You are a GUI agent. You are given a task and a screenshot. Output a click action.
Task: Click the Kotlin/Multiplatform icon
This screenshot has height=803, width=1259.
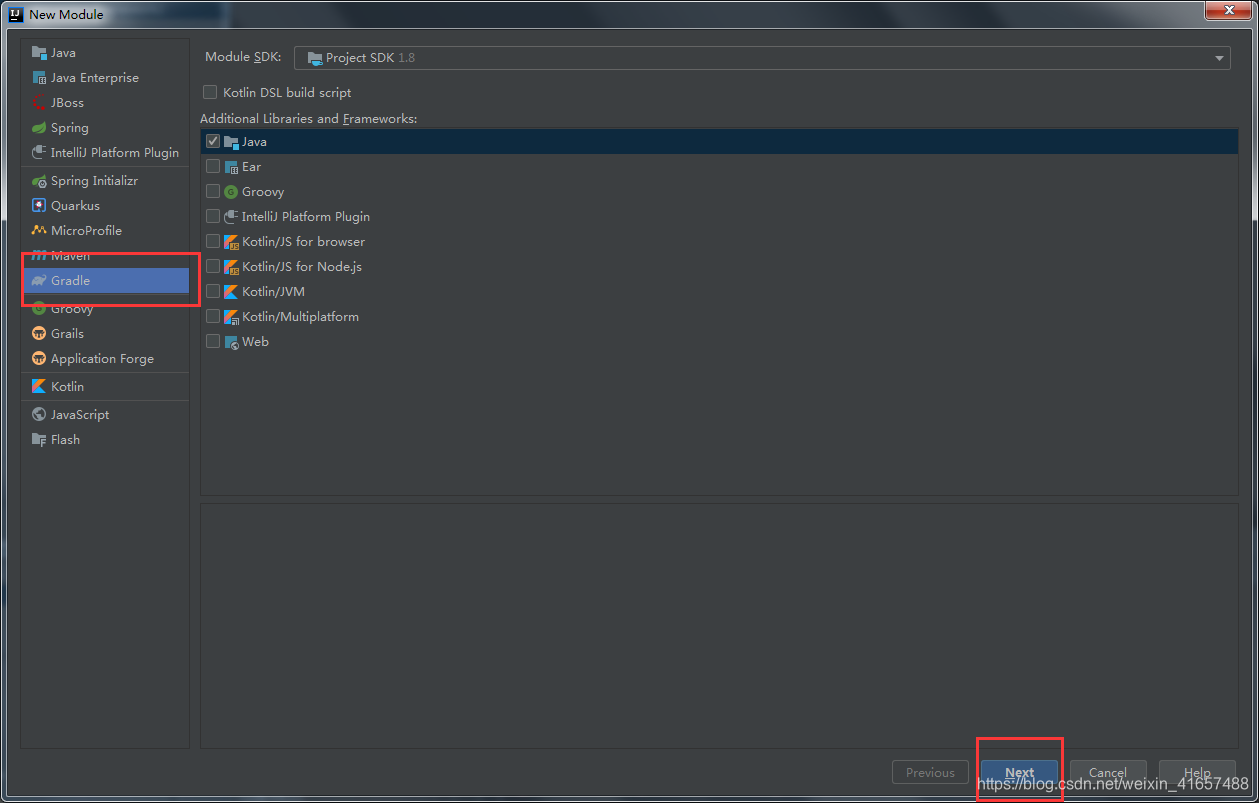click(x=231, y=317)
